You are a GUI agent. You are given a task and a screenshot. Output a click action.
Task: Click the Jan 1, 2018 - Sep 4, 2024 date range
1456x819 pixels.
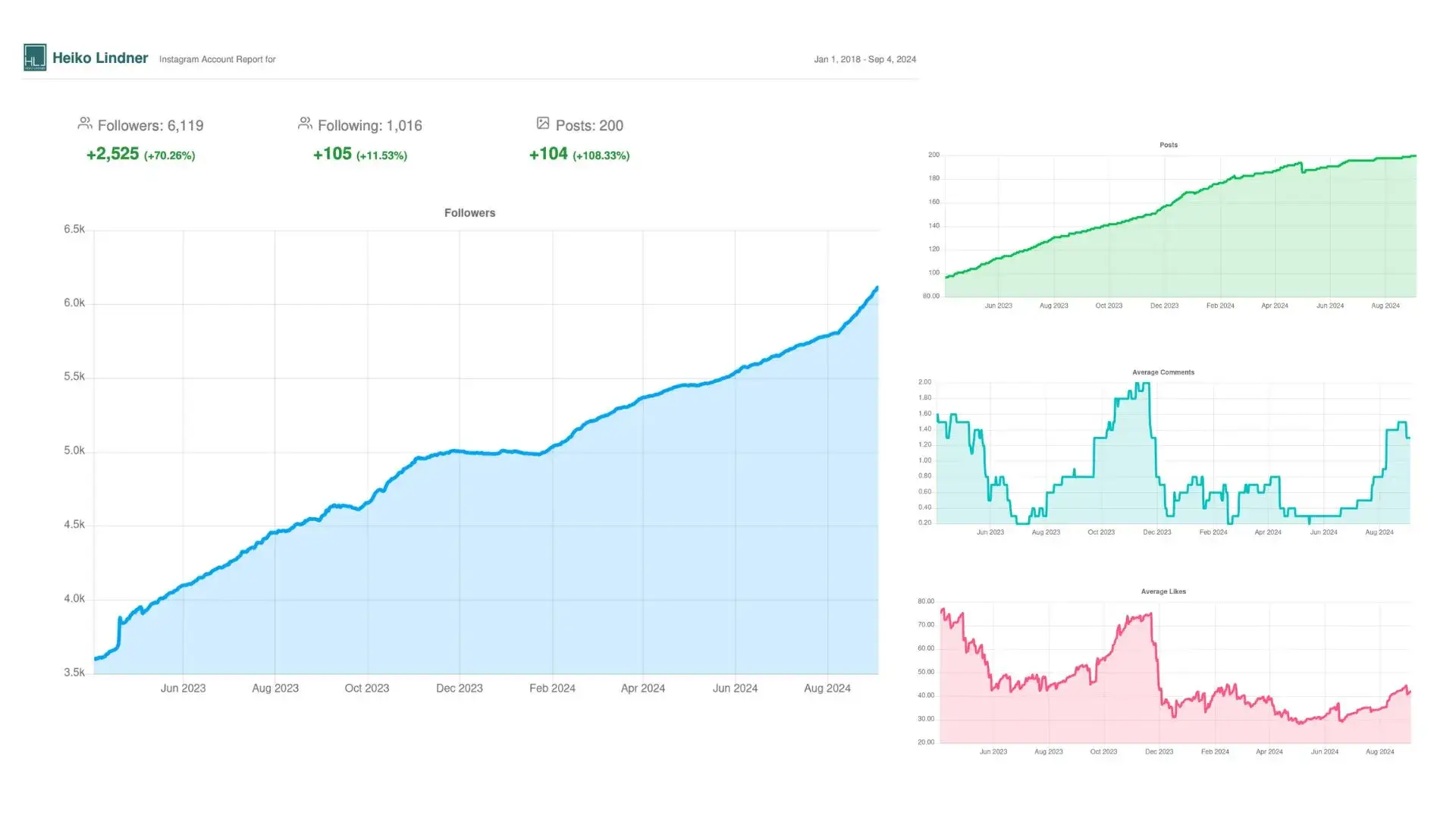point(864,59)
